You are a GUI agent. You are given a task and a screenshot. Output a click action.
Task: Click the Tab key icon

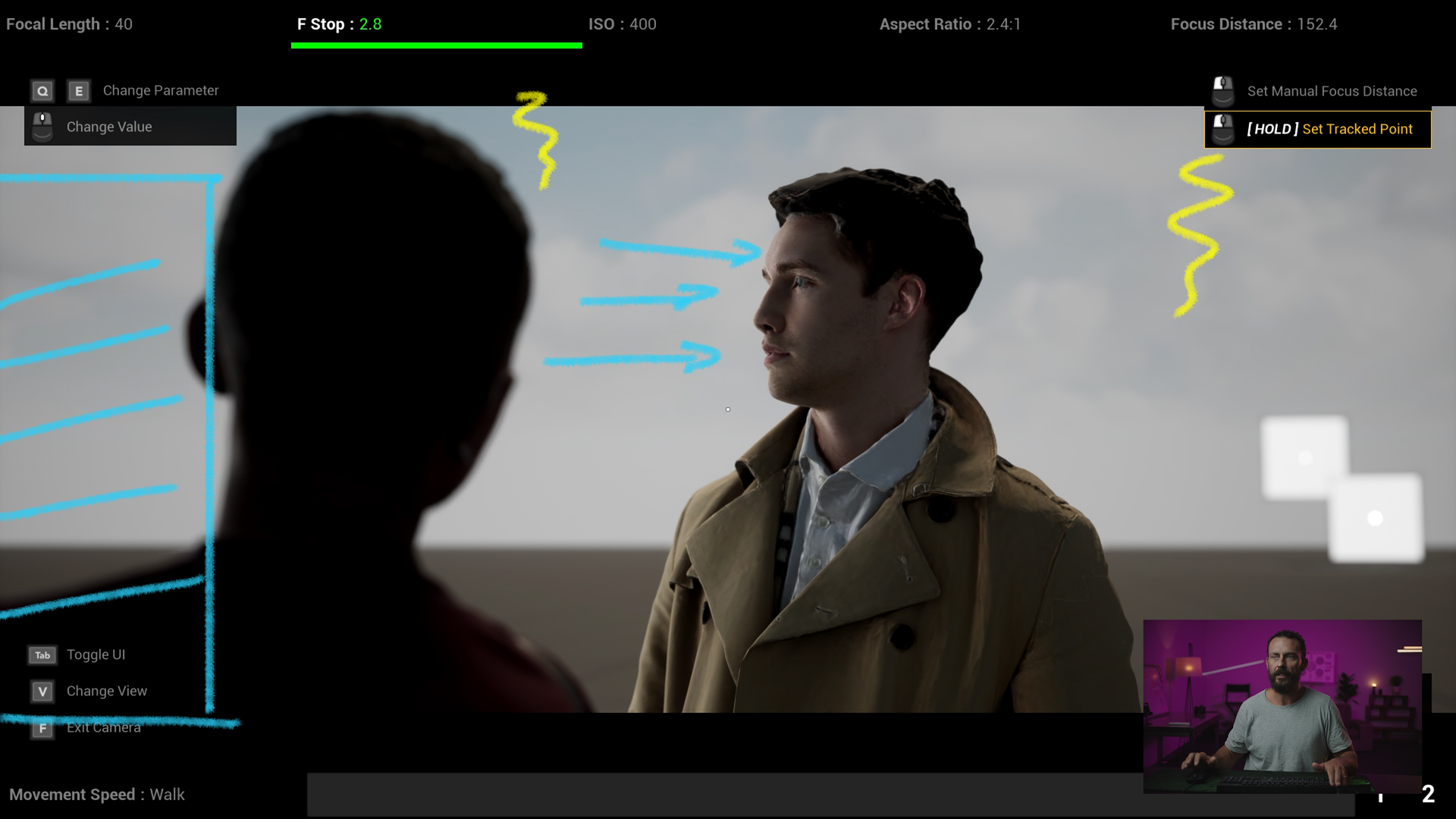42,655
